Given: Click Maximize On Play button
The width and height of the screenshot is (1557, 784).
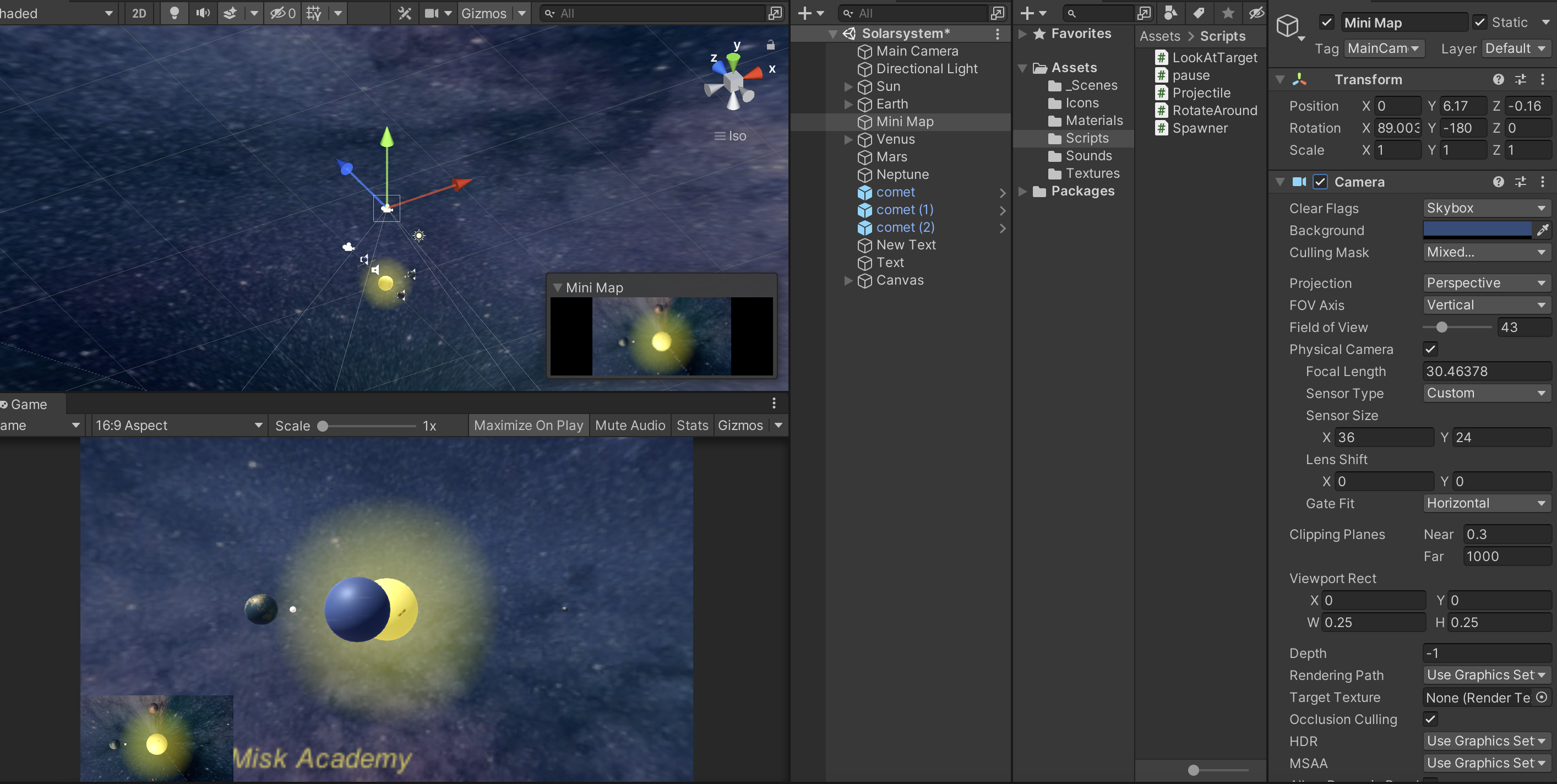Looking at the screenshot, I should (529, 426).
